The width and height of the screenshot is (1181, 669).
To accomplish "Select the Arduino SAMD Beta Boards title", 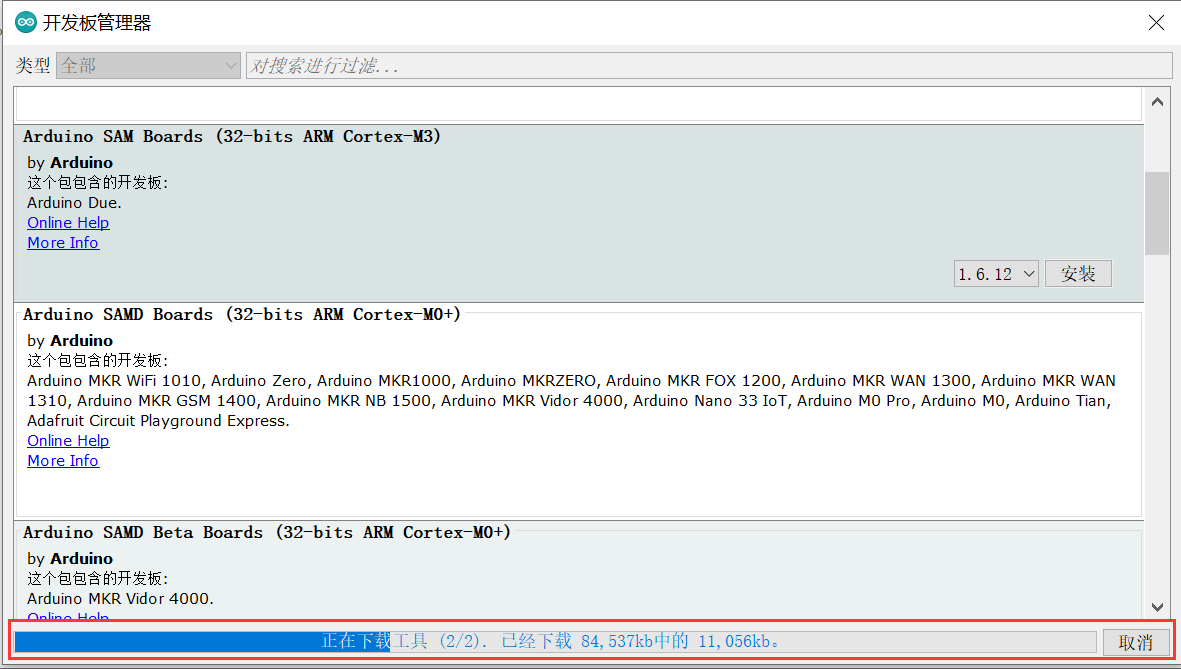I will [267, 533].
